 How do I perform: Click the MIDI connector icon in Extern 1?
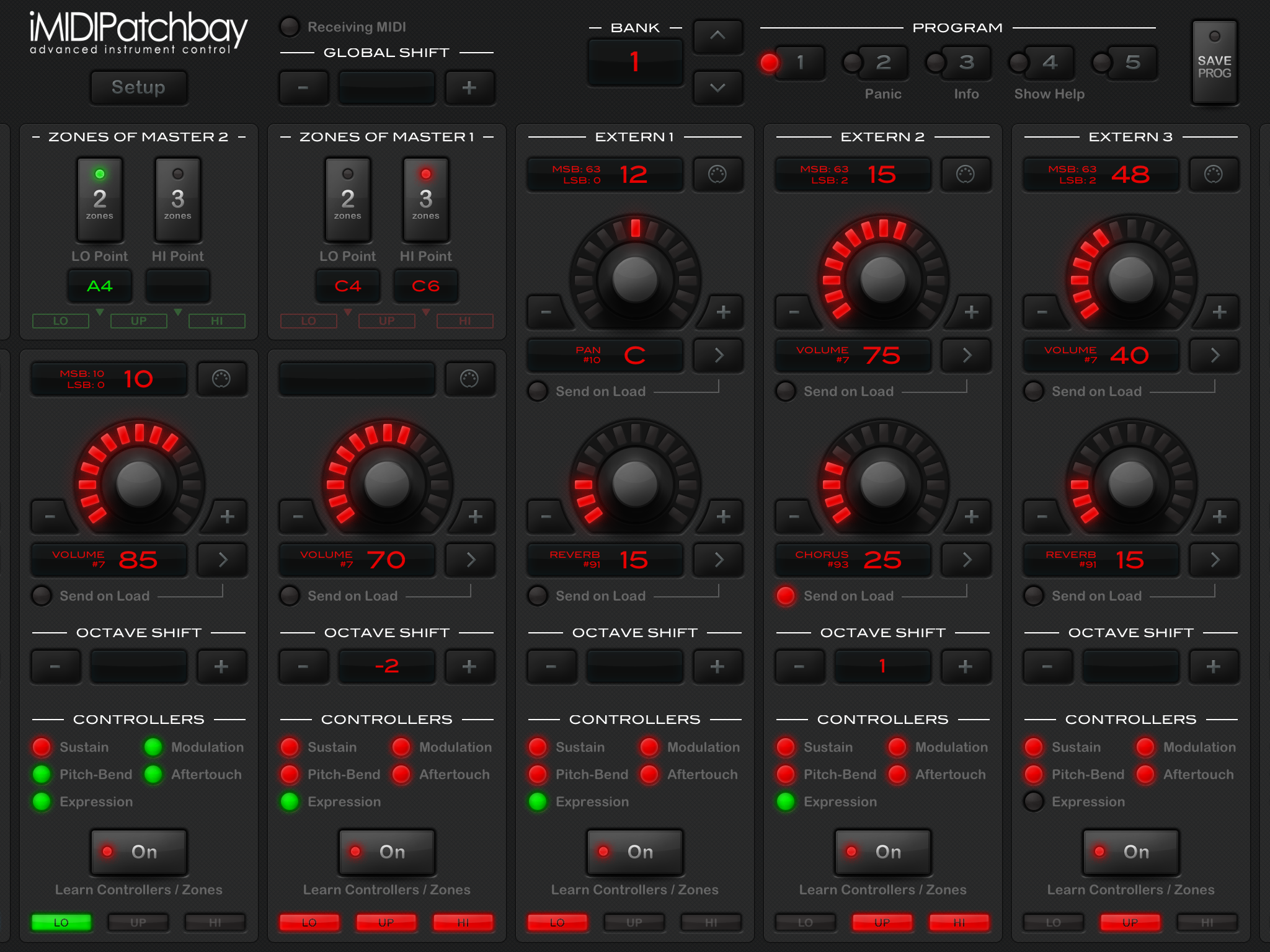tap(717, 174)
